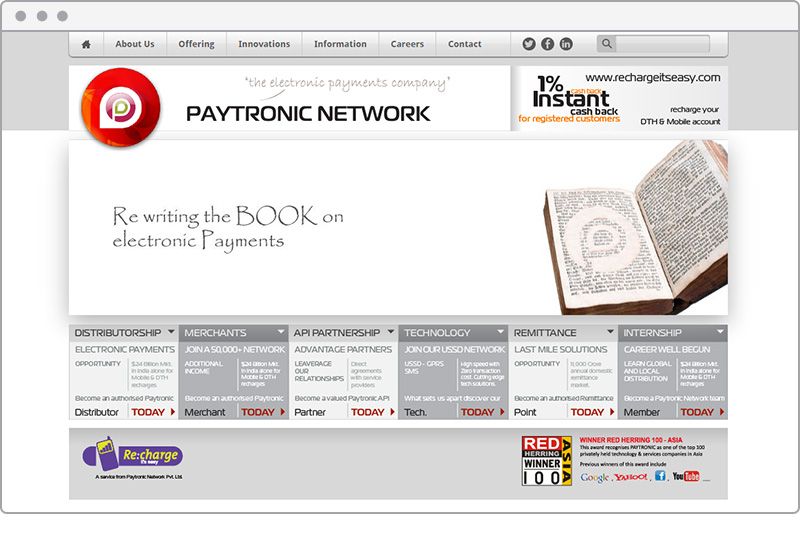The height and width of the screenshot is (560, 800).
Task: Open the Career Well Begun heading
Action: pos(667,349)
